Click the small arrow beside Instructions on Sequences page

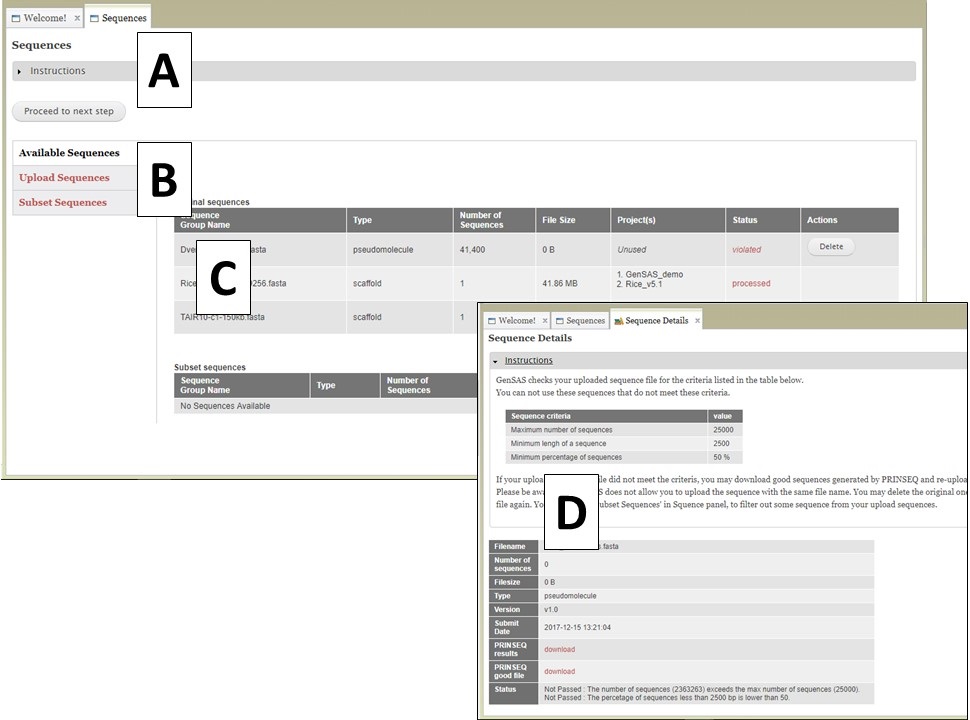pyautogui.click(x=19, y=71)
